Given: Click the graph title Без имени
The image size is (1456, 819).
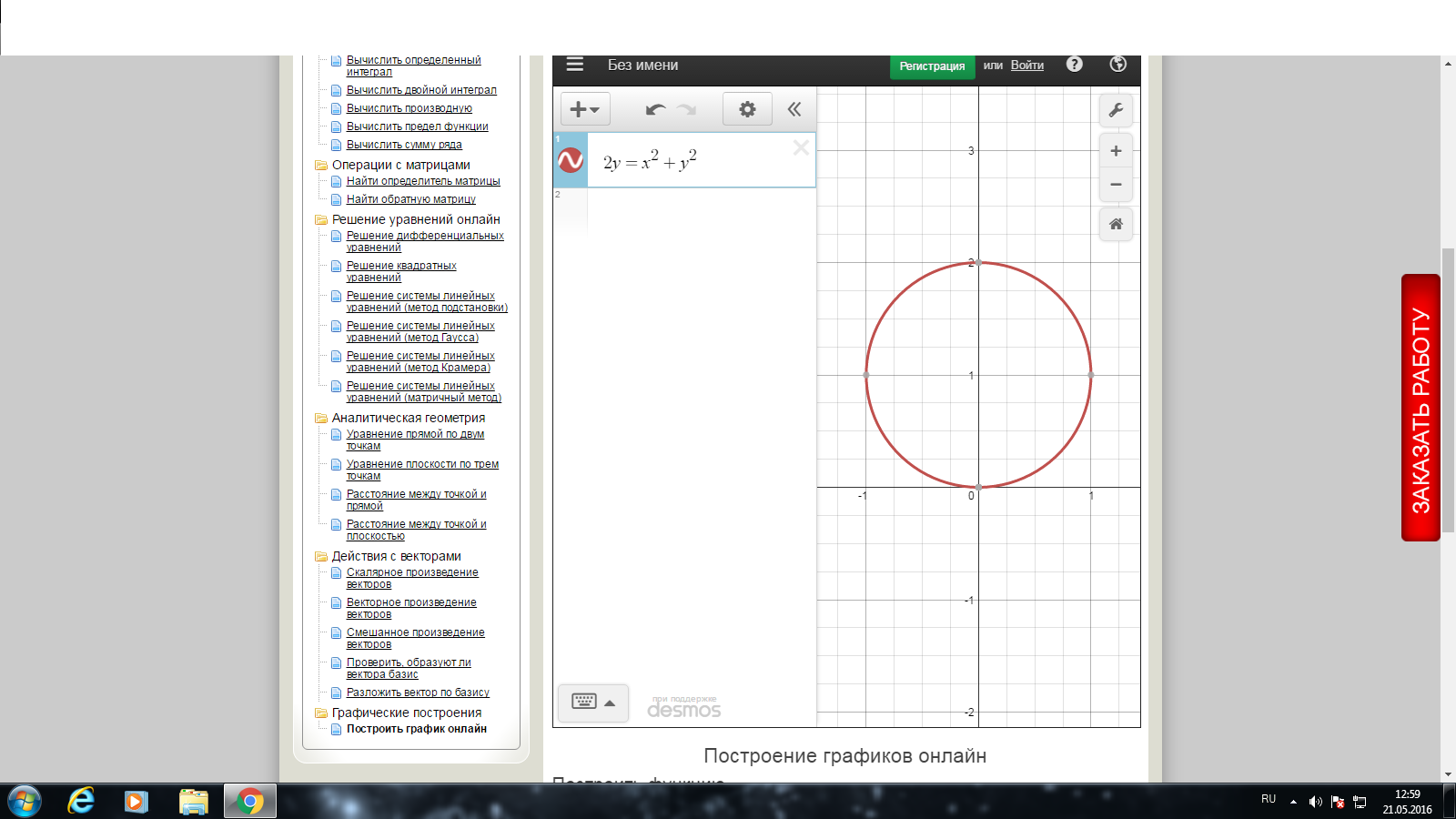Looking at the screenshot, I should (642, 66).
